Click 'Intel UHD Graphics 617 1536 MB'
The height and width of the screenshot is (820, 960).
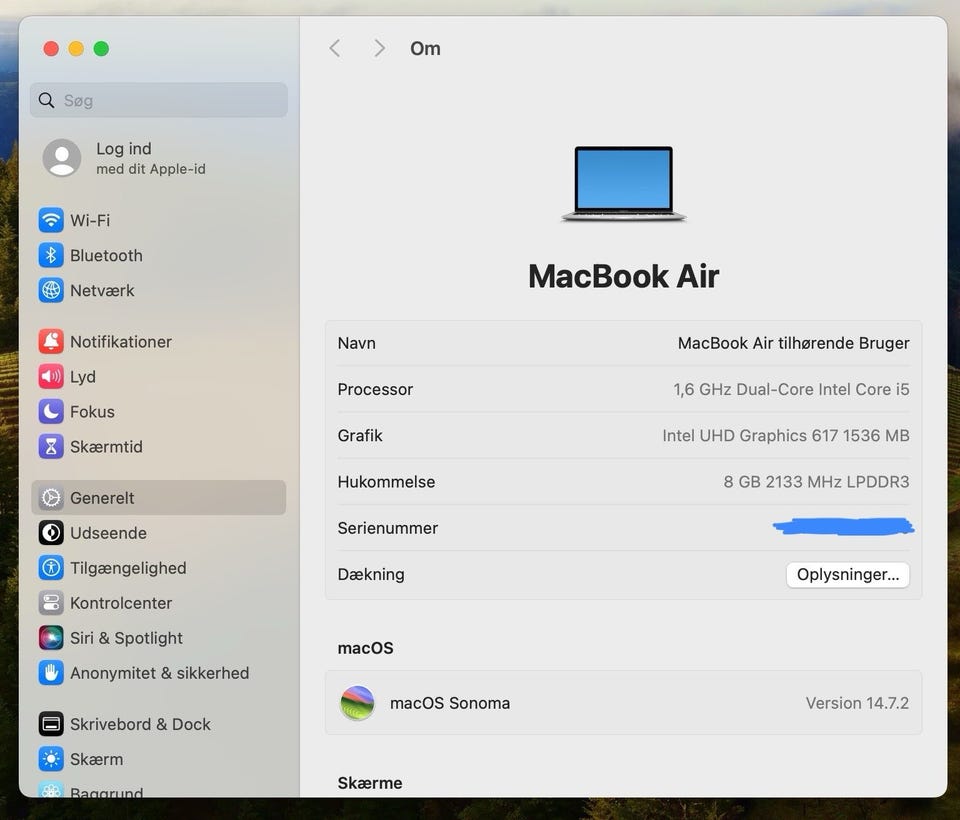pyautogui.click(x=786, y=435)
